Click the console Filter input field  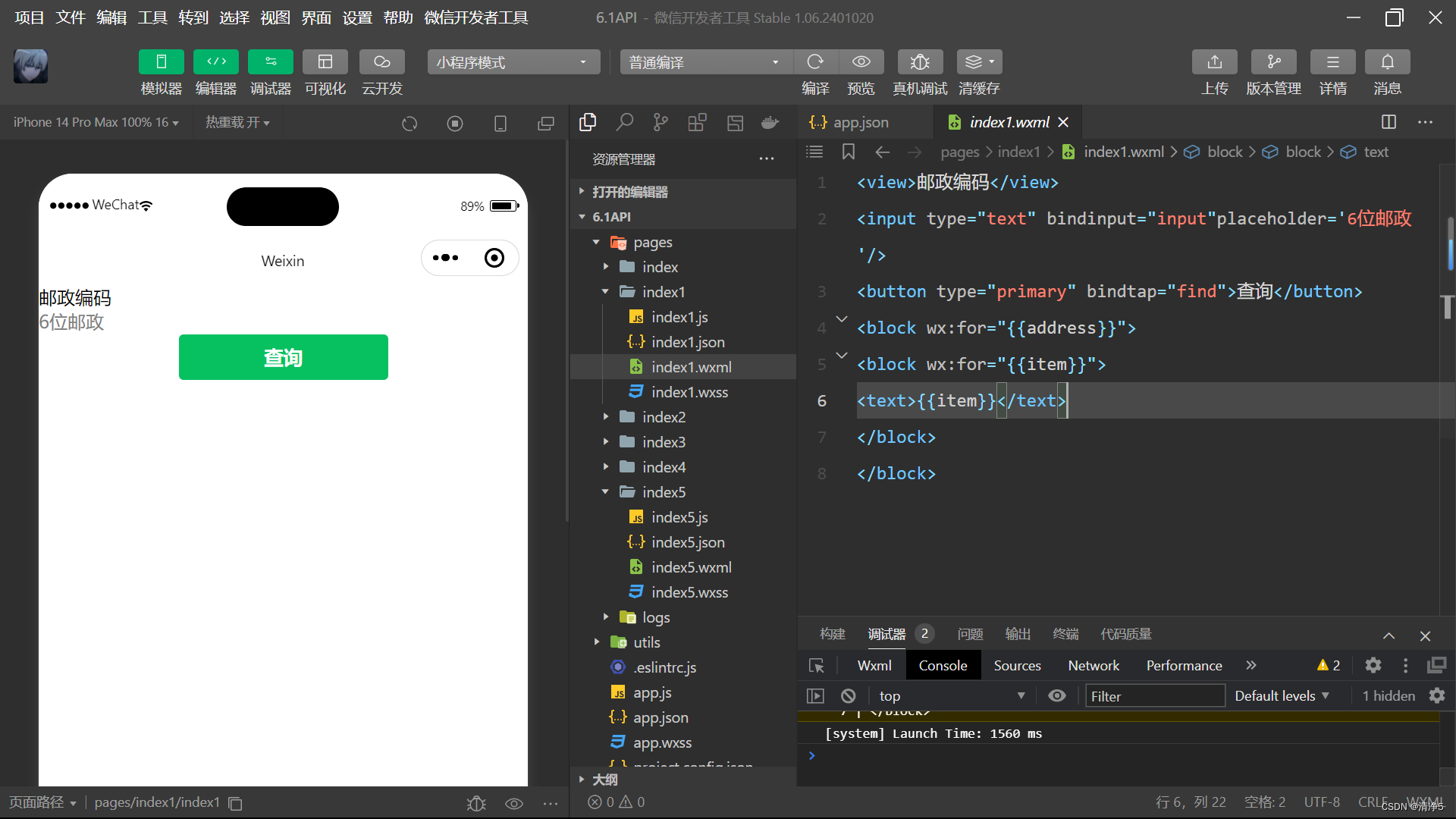1154,696
